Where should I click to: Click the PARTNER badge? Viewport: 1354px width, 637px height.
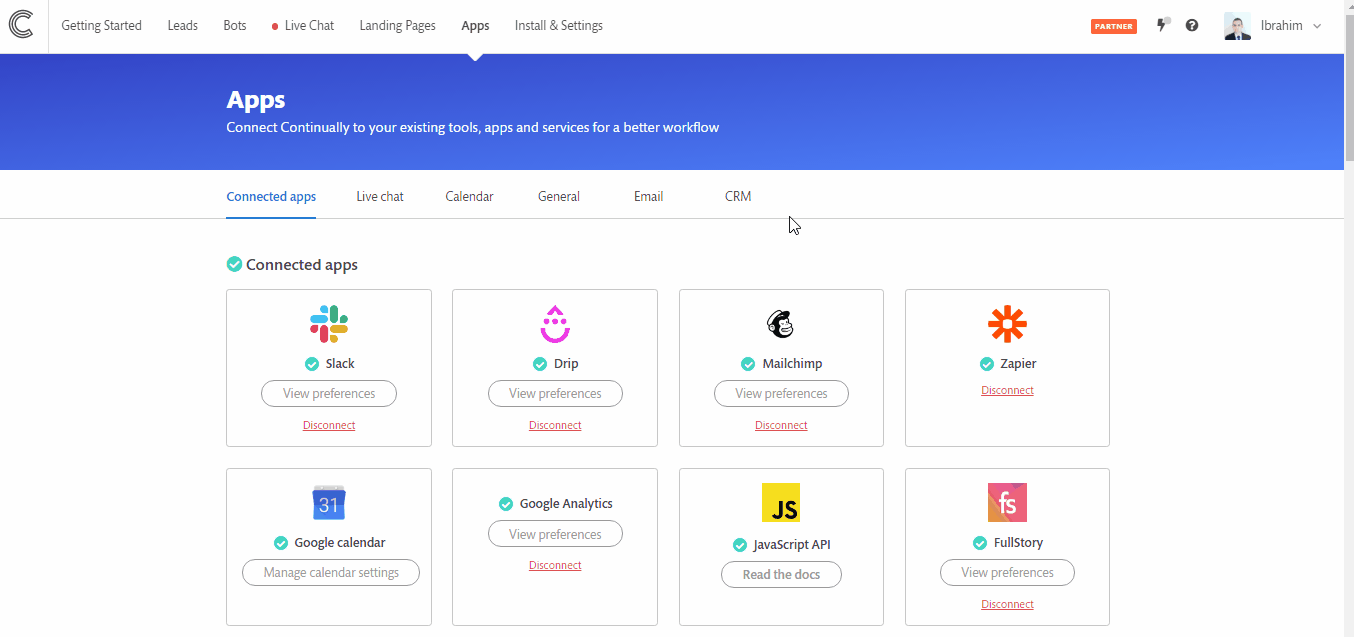(x=1114, y=26)
